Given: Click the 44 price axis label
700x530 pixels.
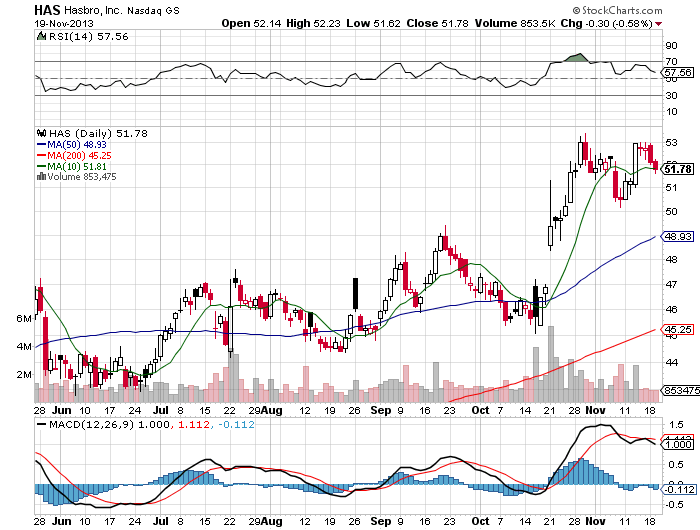Looking at the screenshot, I should tap(671, 362).
